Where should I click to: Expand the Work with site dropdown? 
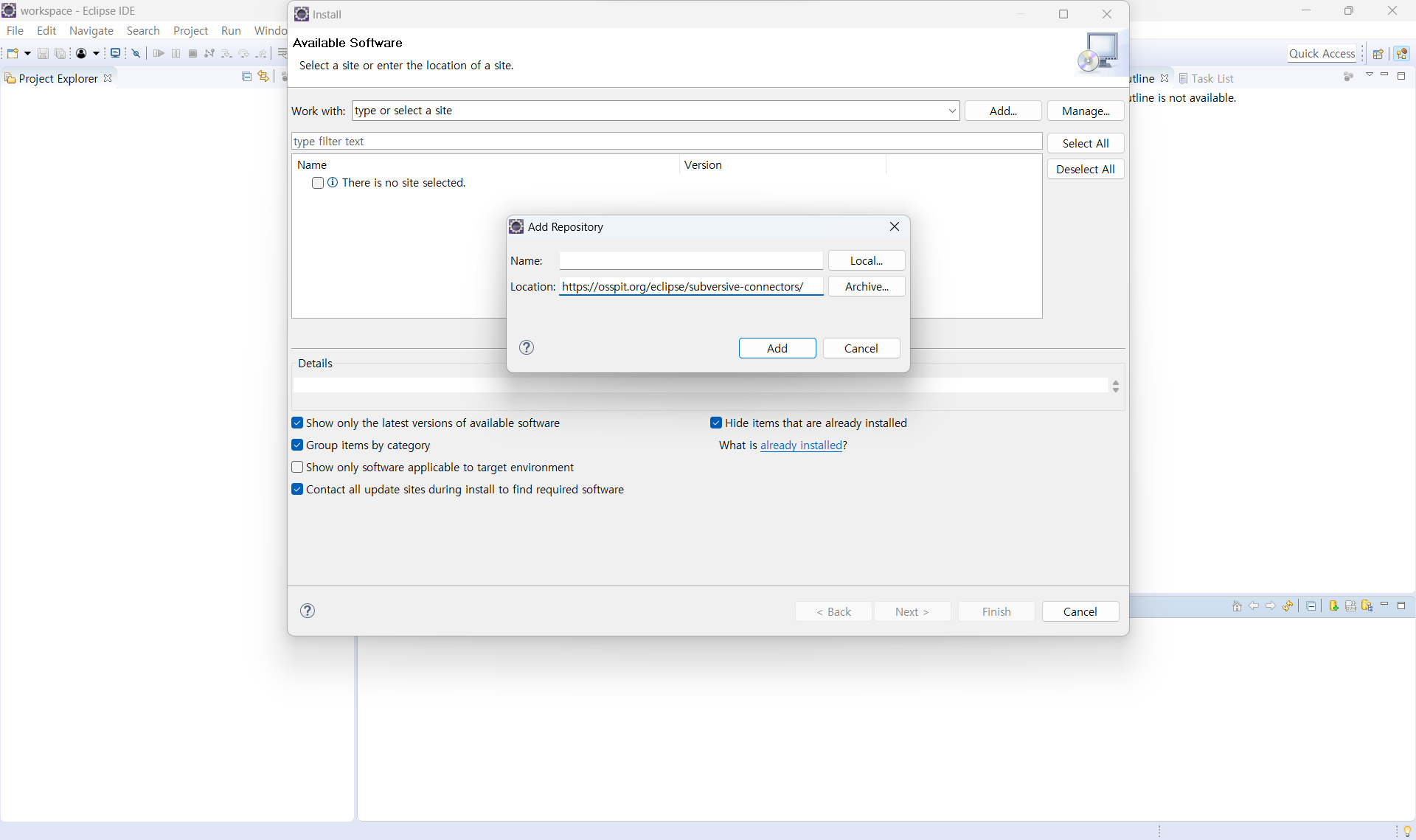click(x=951, y=111)
